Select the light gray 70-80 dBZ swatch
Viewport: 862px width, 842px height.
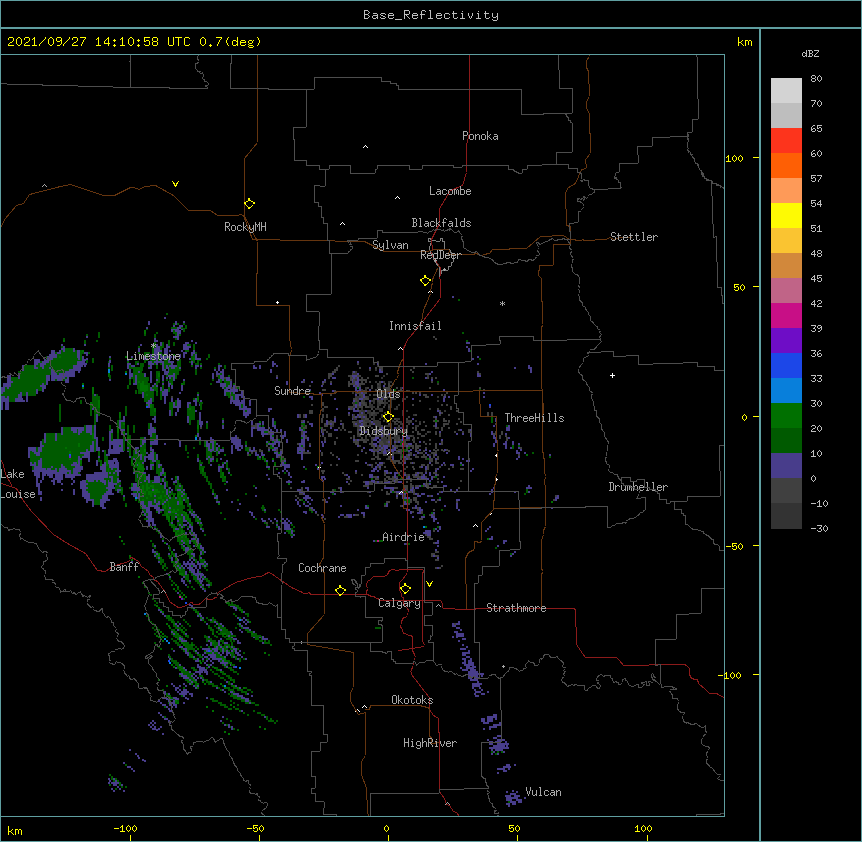click(786, 91)
